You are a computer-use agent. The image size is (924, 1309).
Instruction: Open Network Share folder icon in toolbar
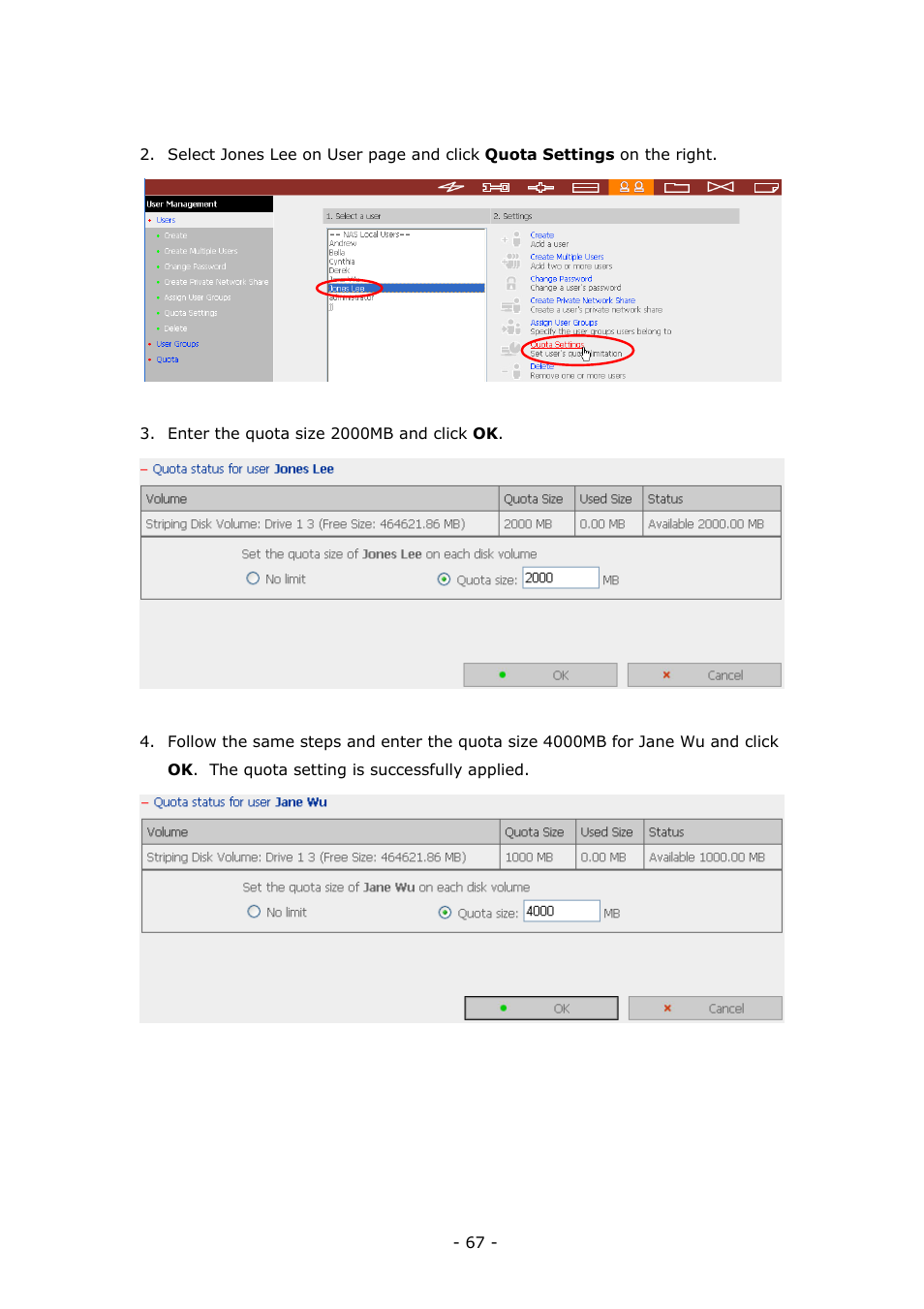click(677, 187)
